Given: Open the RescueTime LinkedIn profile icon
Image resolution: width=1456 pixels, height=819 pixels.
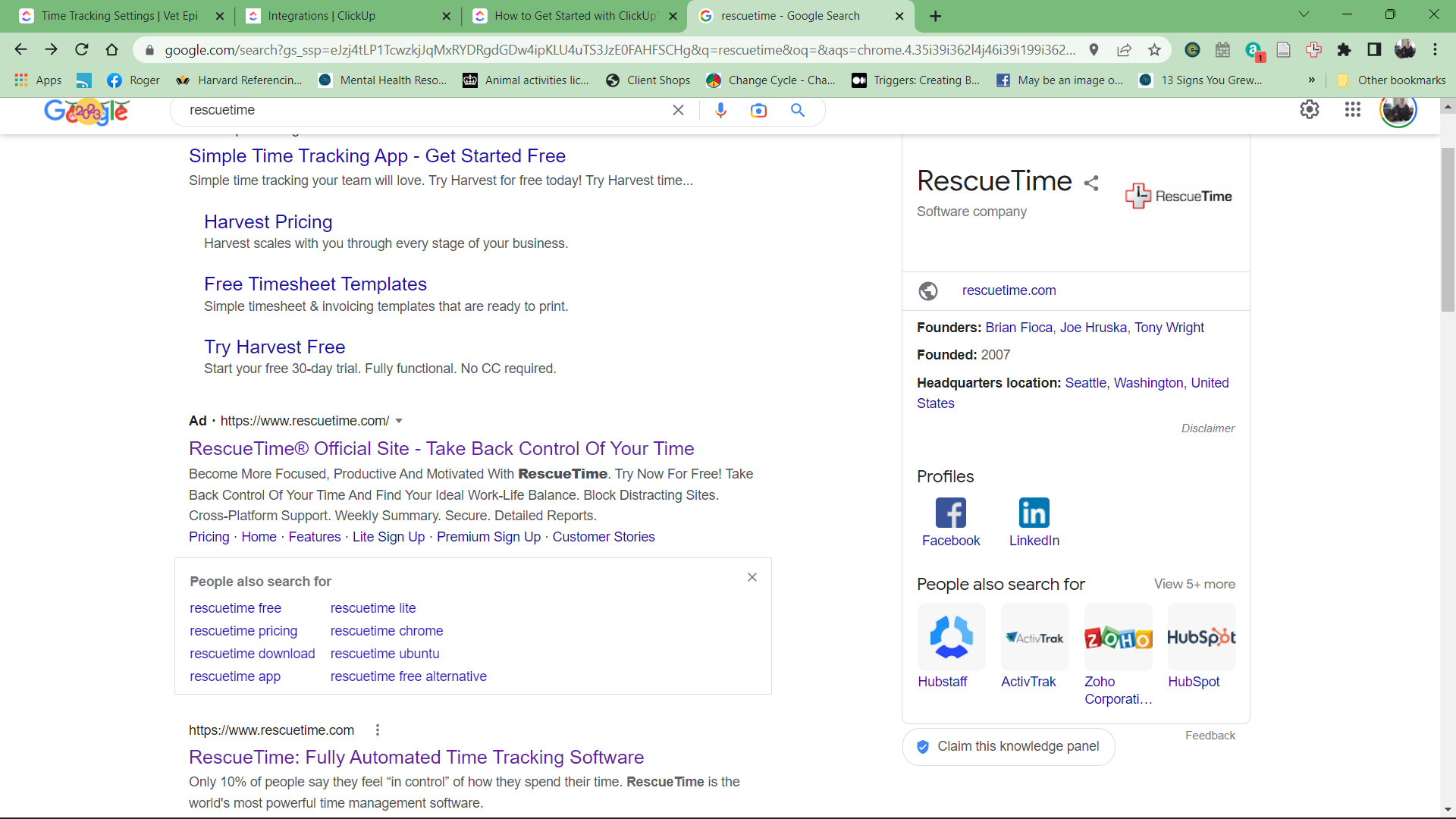Looking at the screenshot, I should pyautogui.click(x=1034, y=513).
